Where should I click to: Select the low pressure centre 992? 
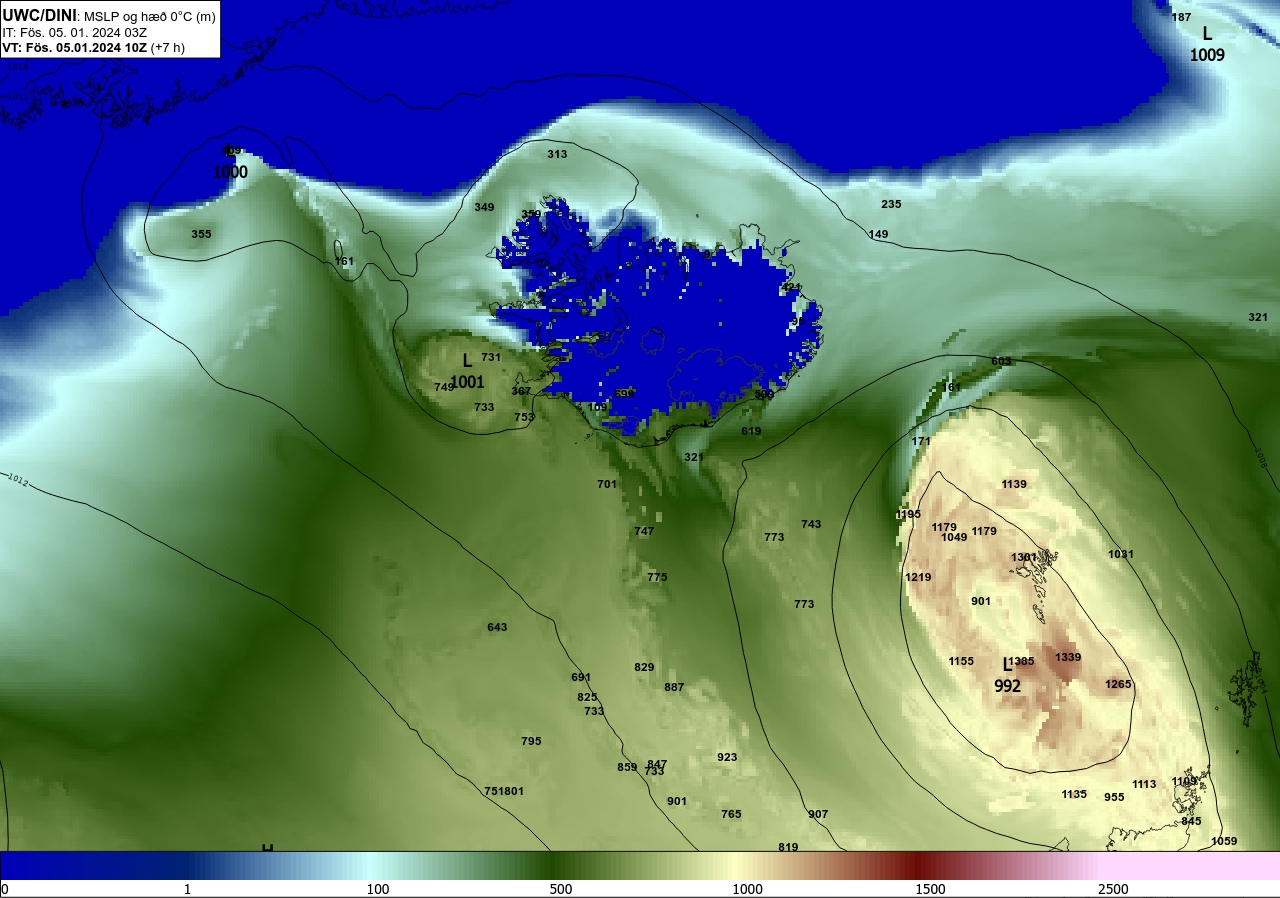tap(1007, 686)
